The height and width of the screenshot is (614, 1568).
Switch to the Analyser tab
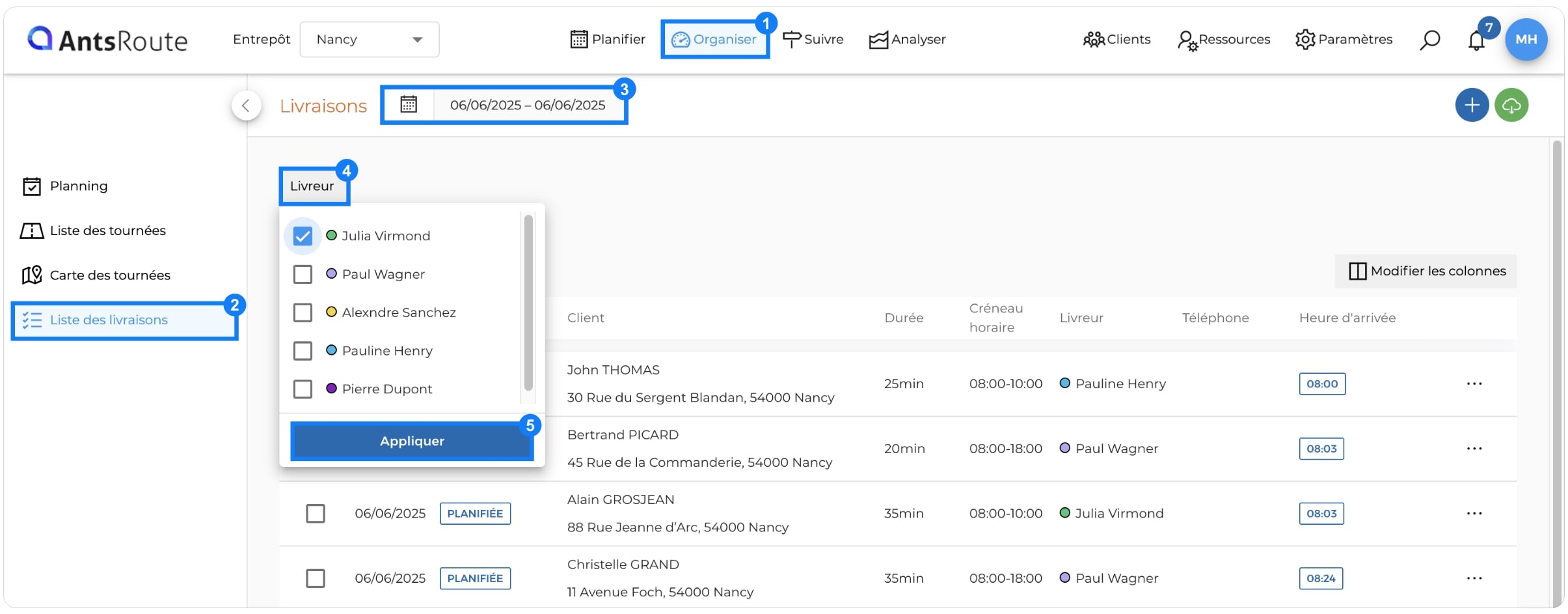pos(907,39)
